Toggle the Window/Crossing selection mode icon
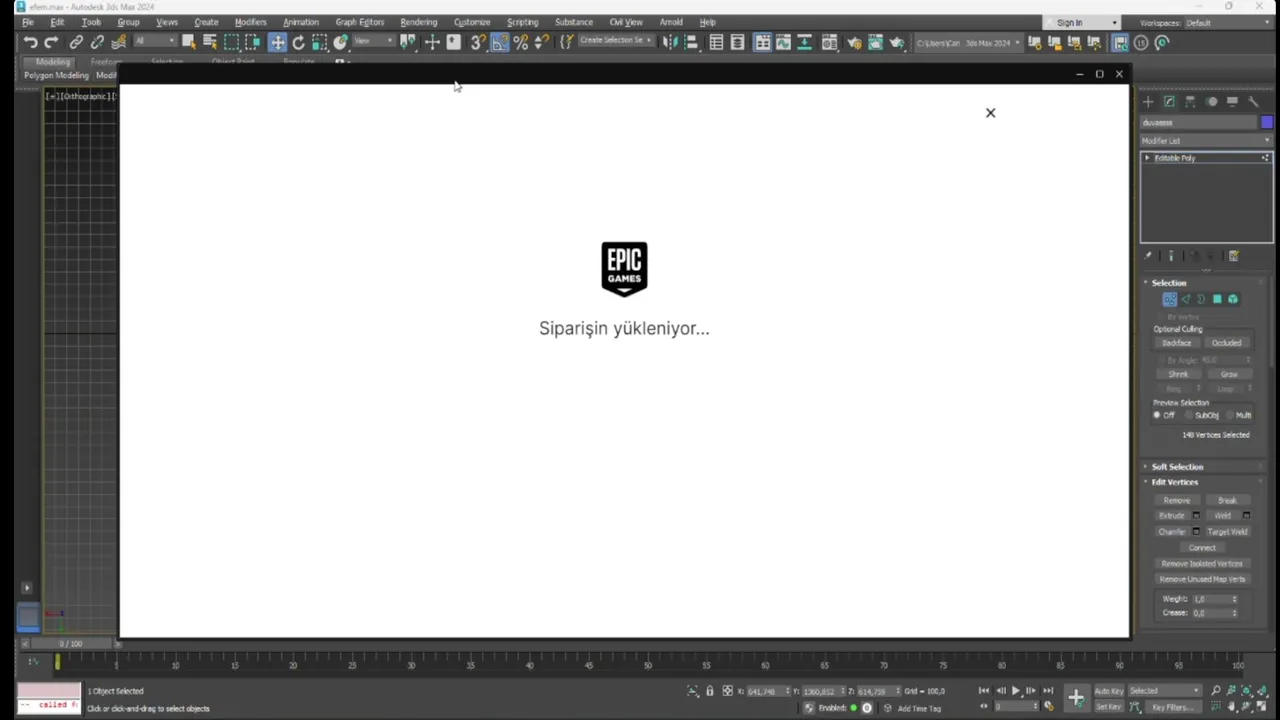The image size is (1280, 720). coord(253,42)
